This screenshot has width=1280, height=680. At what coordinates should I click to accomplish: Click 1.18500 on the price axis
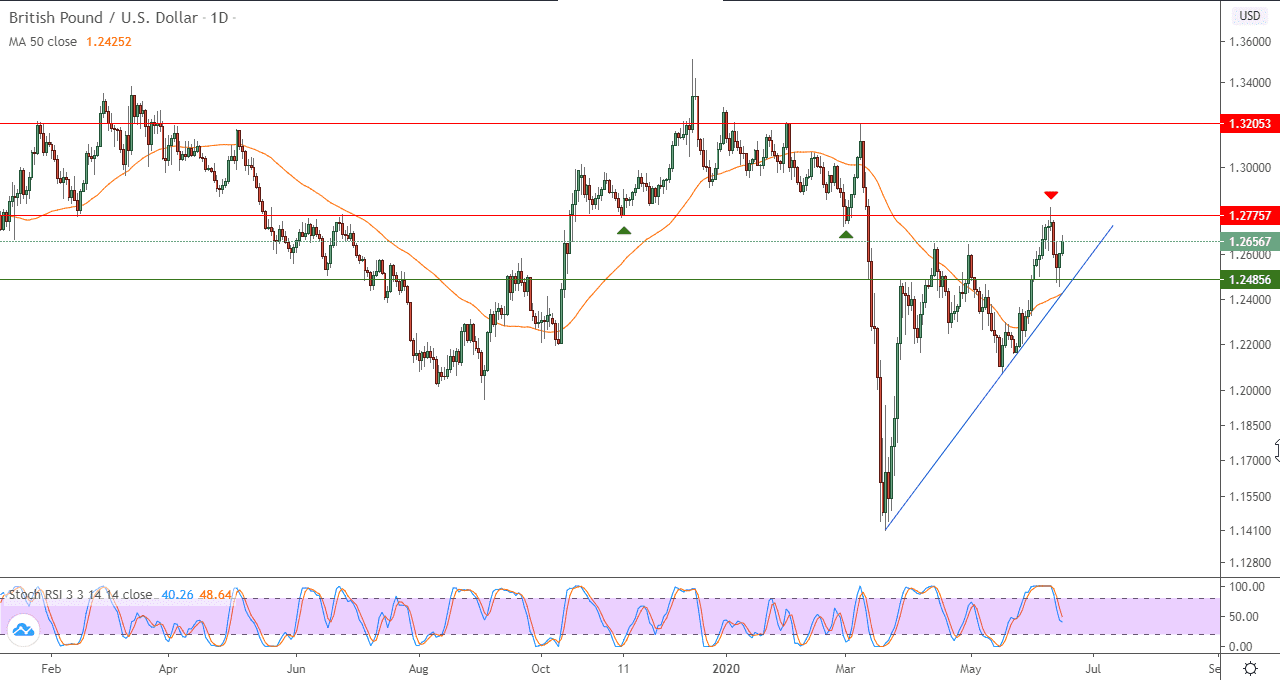pyautogui.click(x=1250, y=426)
